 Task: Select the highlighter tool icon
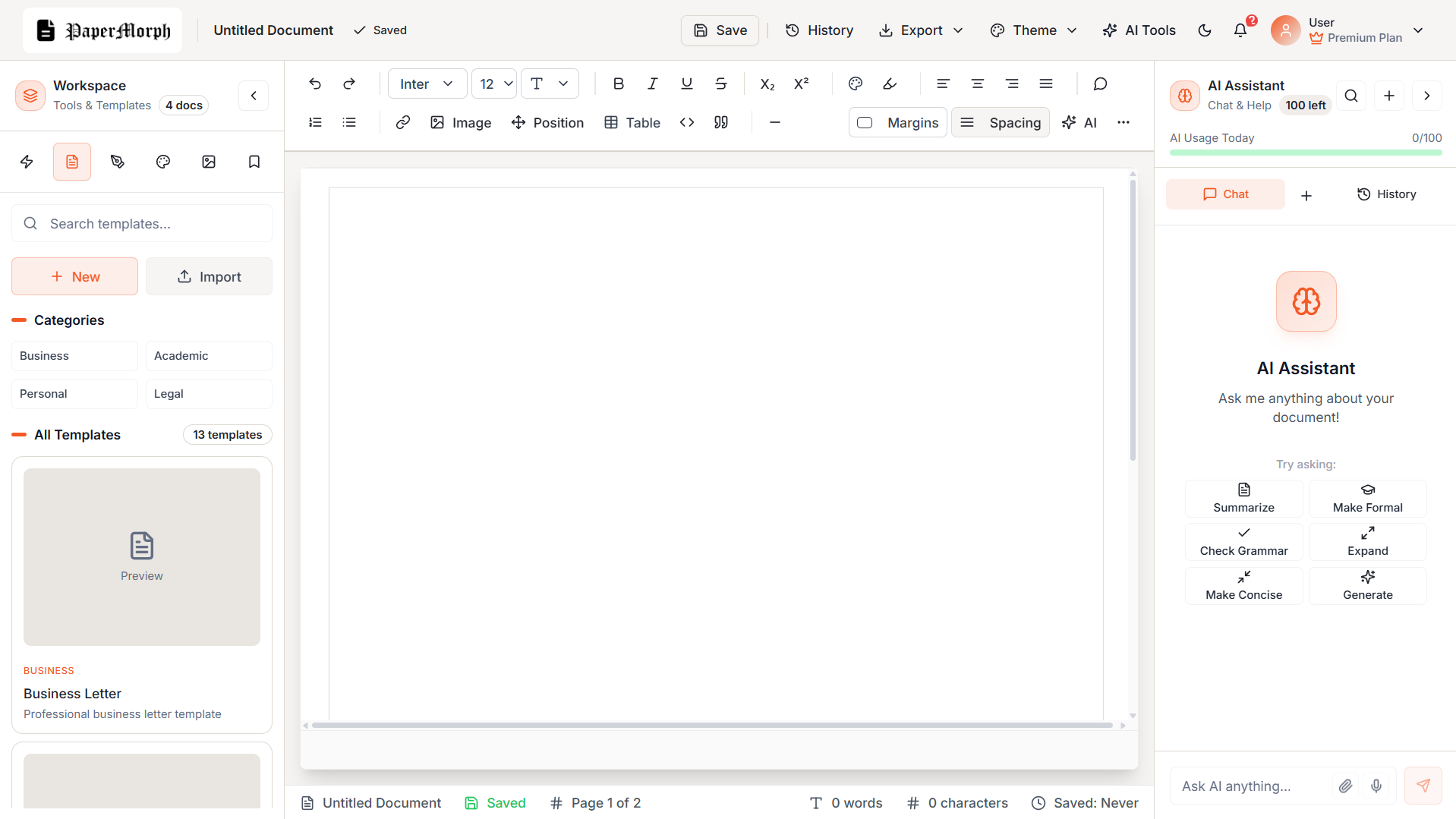point(890,83)
